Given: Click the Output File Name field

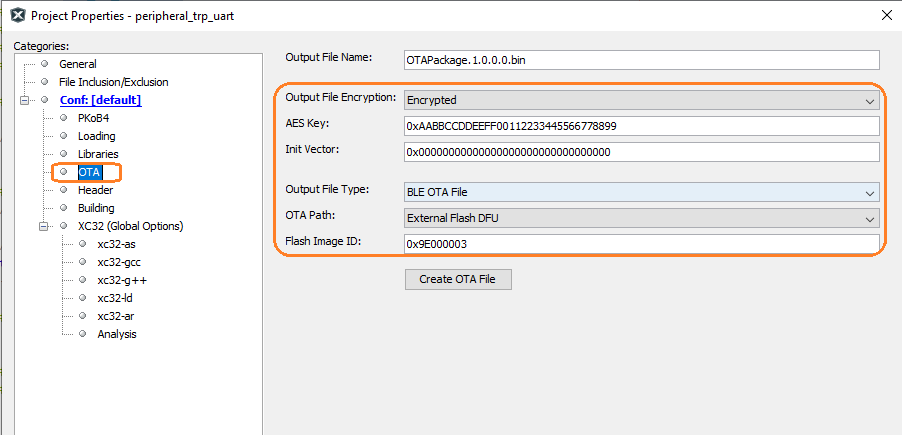Looking at the screenshot, I should pos(640,60).
